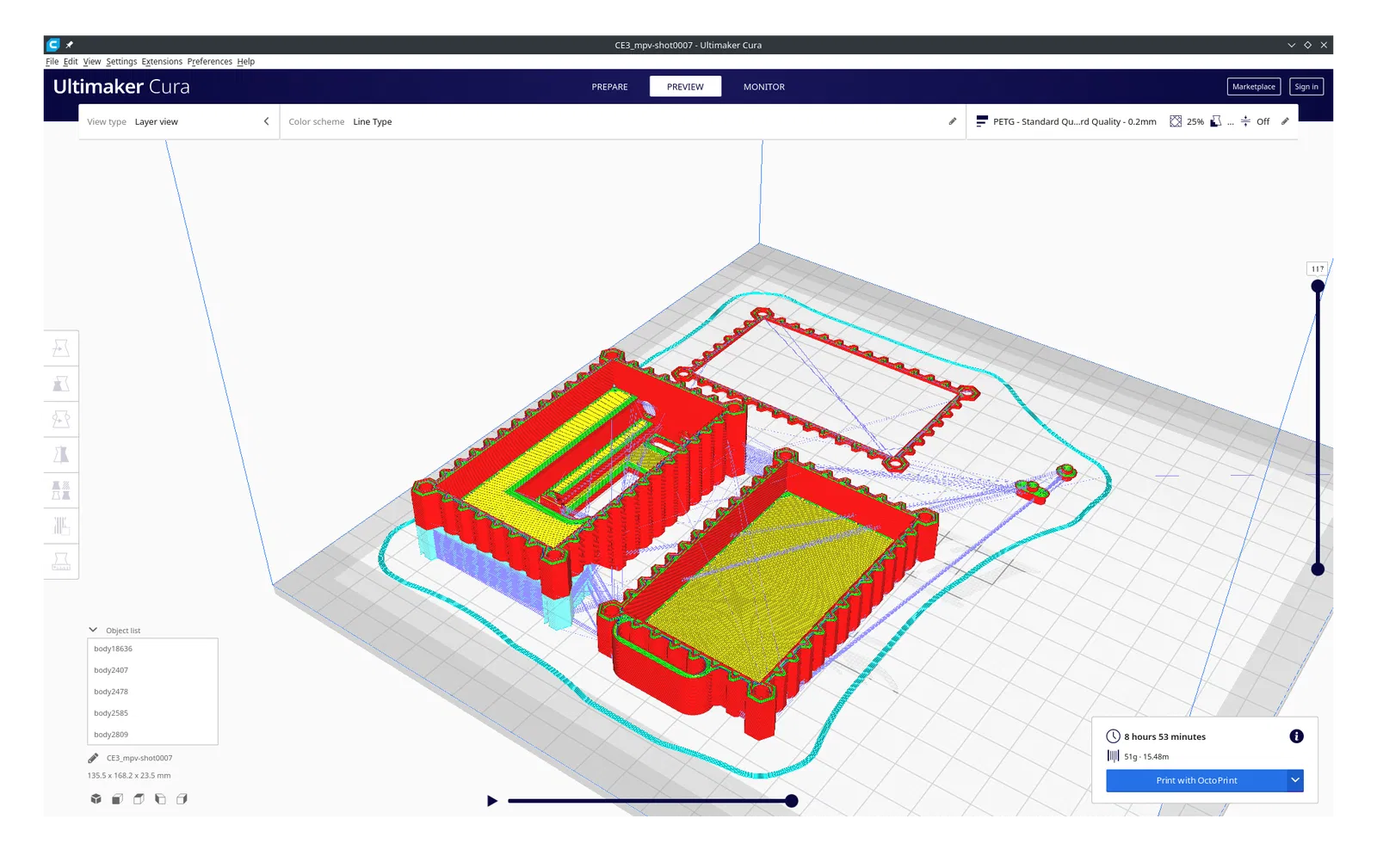Viewport: 1377px width, 868px height.
Task: Click the pencil icon in print settings panel
Action: point(1285,121)
